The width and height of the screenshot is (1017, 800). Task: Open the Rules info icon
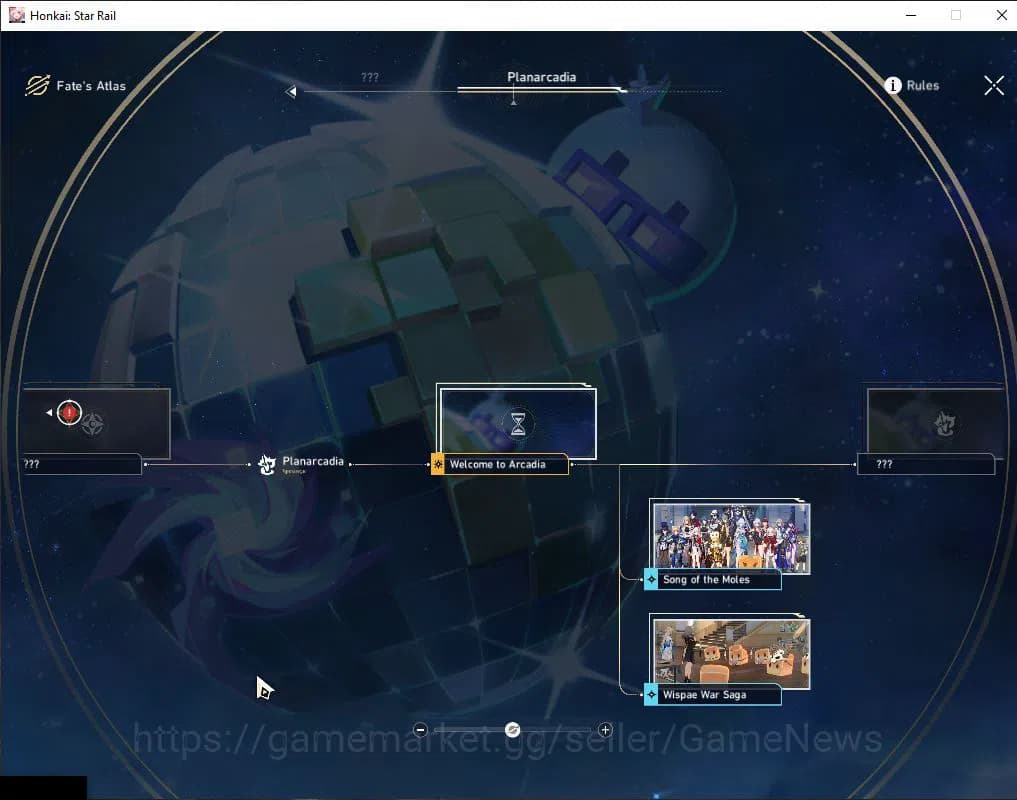pos(894,86)
